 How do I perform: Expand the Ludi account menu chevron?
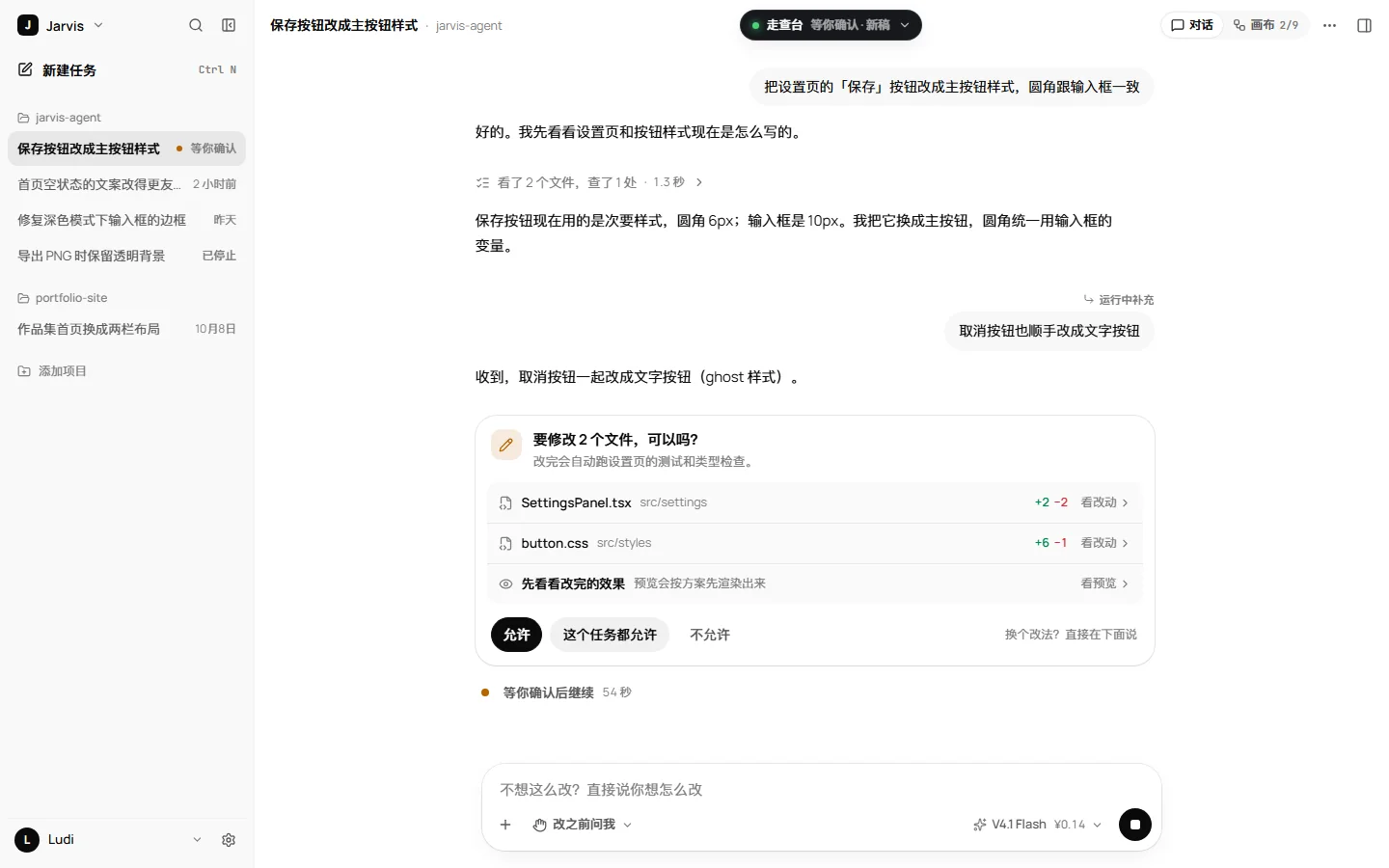(197, 840)
